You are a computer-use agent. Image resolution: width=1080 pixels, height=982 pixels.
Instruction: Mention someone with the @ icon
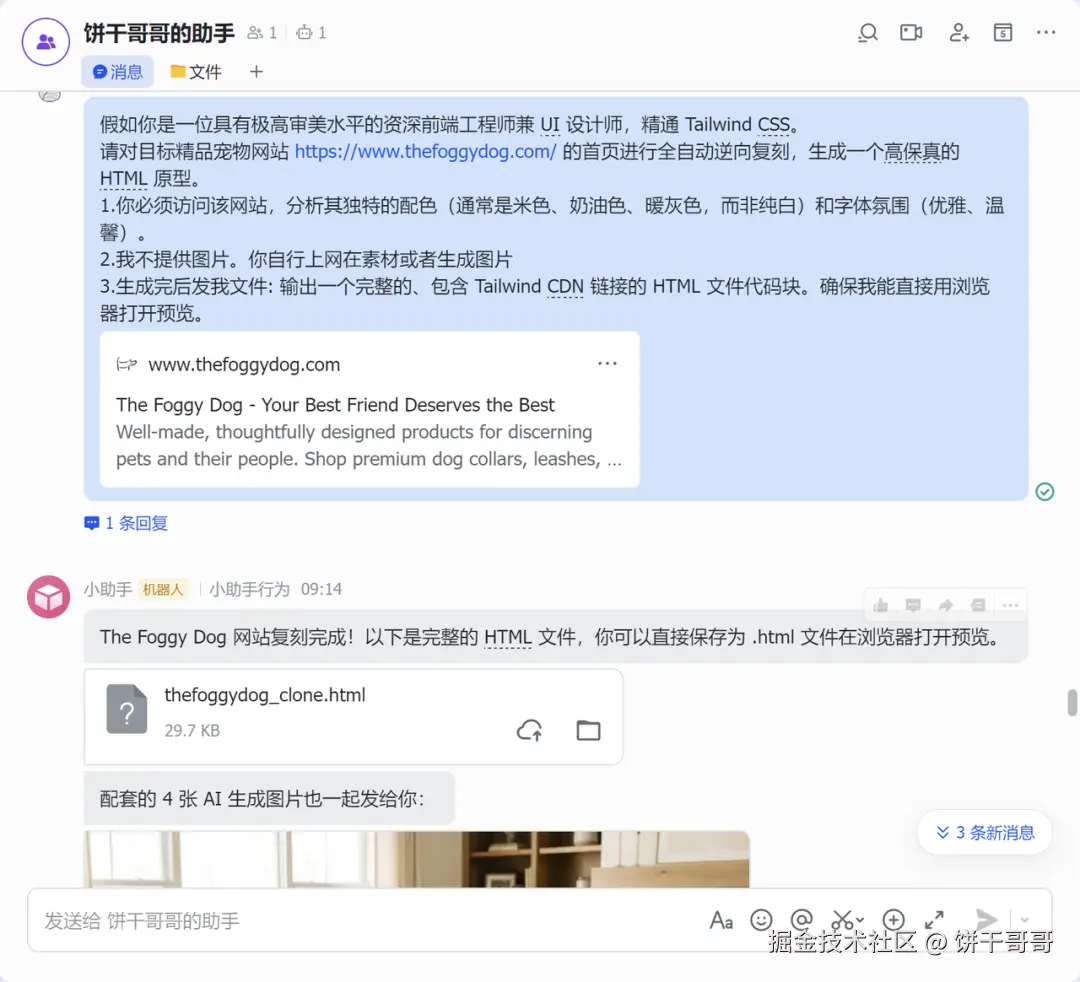(x=802, y=920)
